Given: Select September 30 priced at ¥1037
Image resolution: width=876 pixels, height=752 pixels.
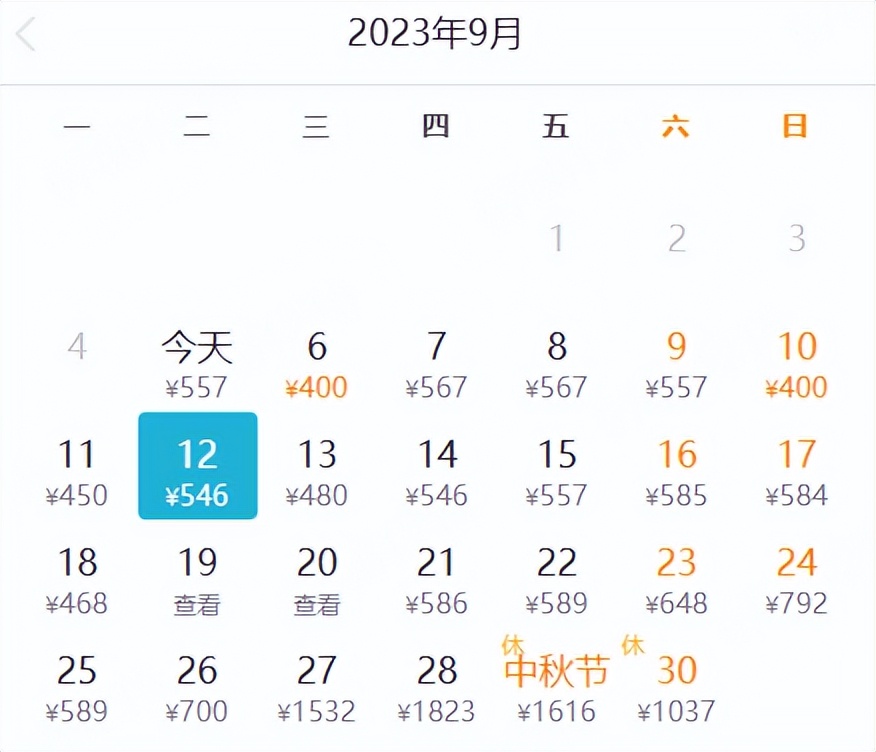Looking at the screenshot, I should [676, 672].
